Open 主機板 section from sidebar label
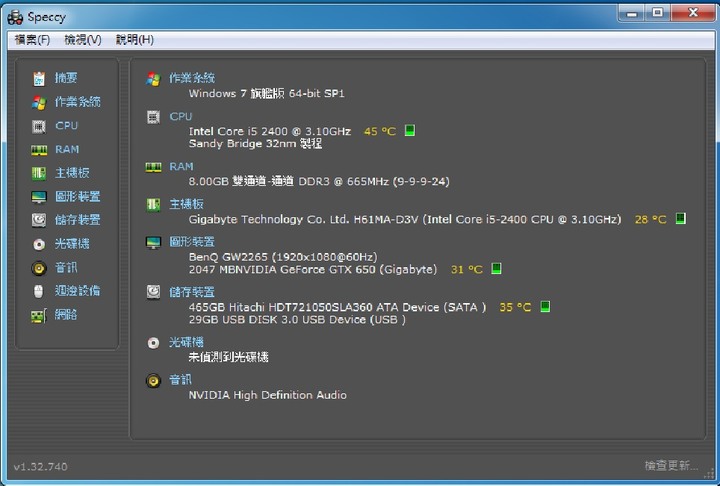Image resolution: width=720 pixels, height=486 pixels. click(x=72, y=173)
